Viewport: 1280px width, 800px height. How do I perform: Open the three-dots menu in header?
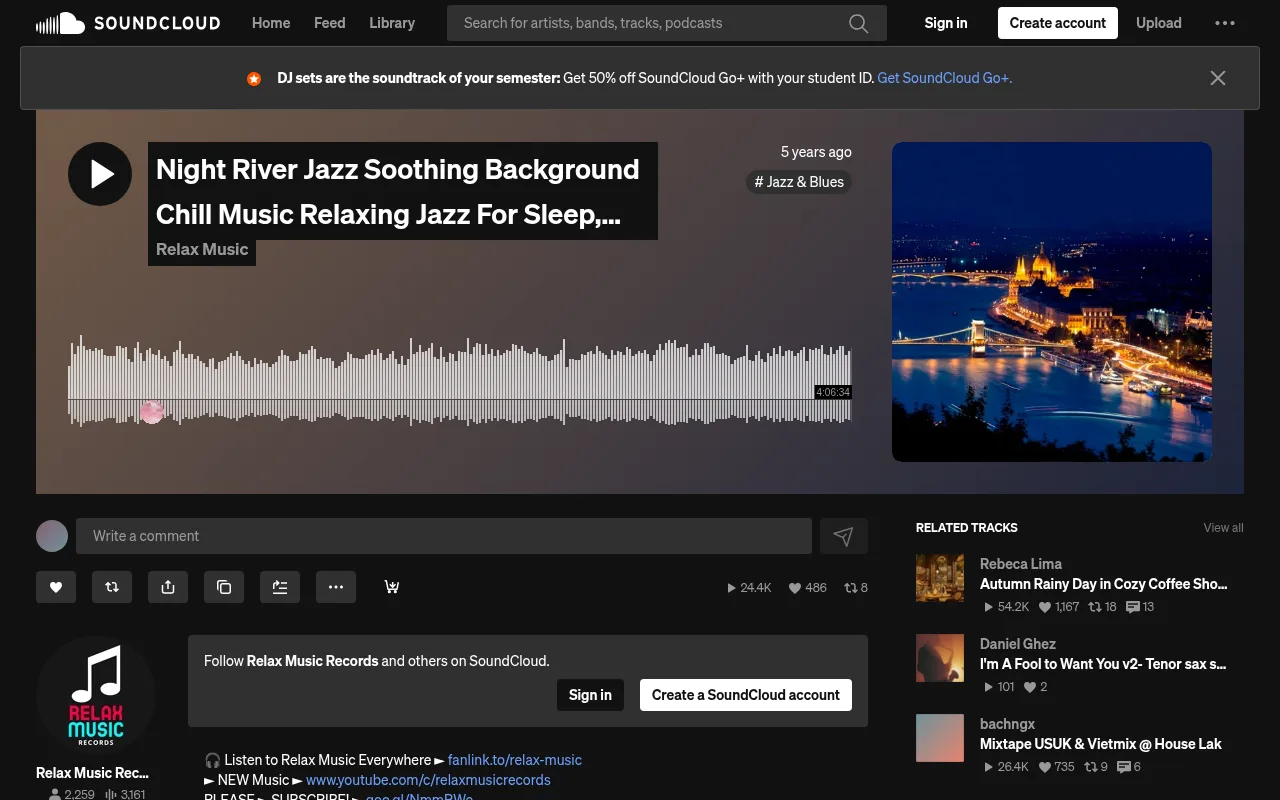pyautogui.click(x=1225, y=23)
